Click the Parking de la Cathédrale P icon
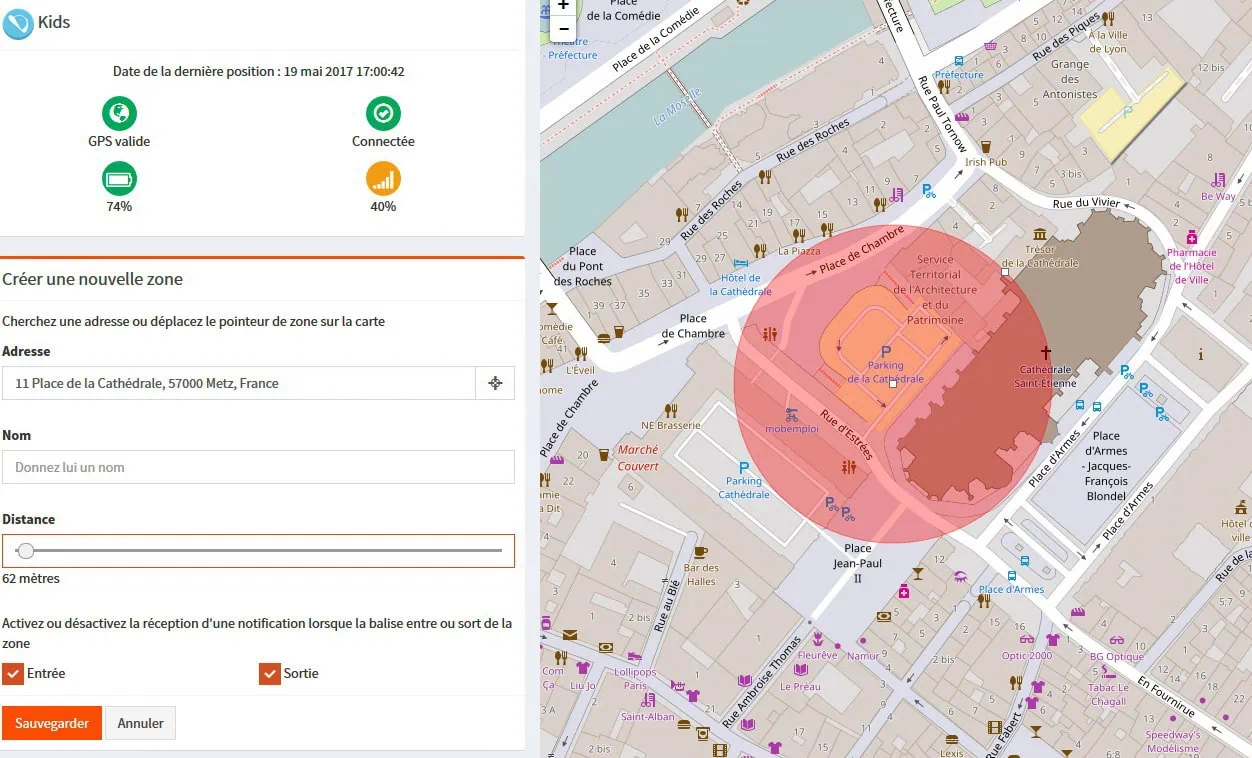The height and width of the screenshot is (758, 1252). 885,352
